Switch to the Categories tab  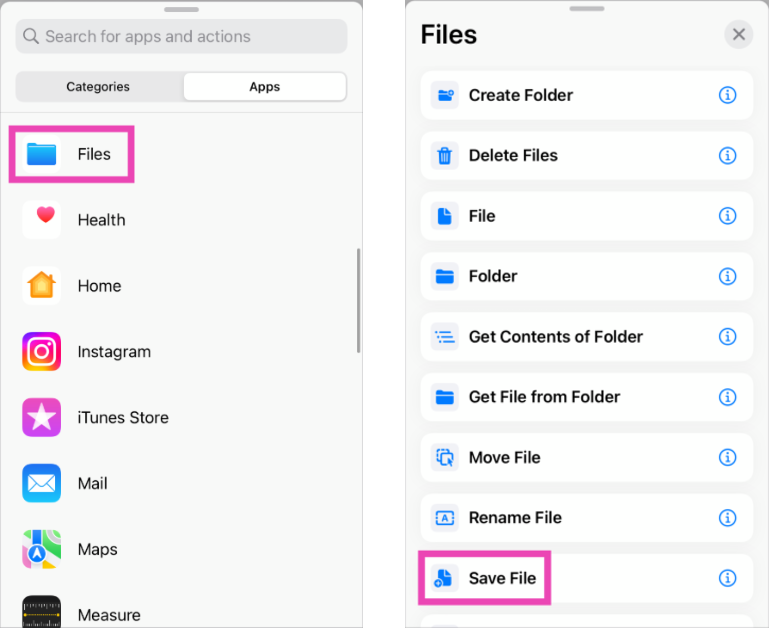pyautogui.click(x=98, y=87)
